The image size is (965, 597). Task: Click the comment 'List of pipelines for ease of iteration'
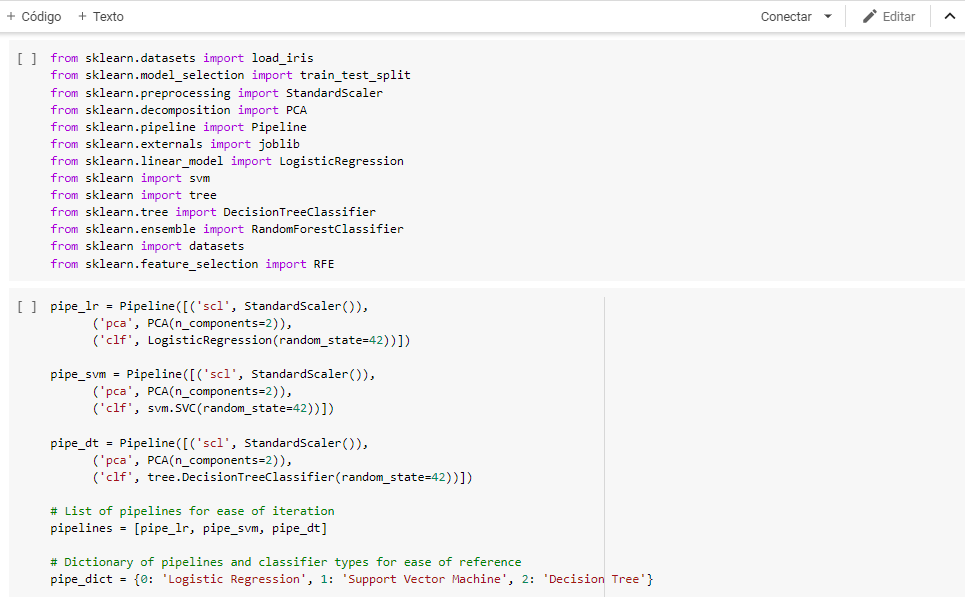[193, 511]
